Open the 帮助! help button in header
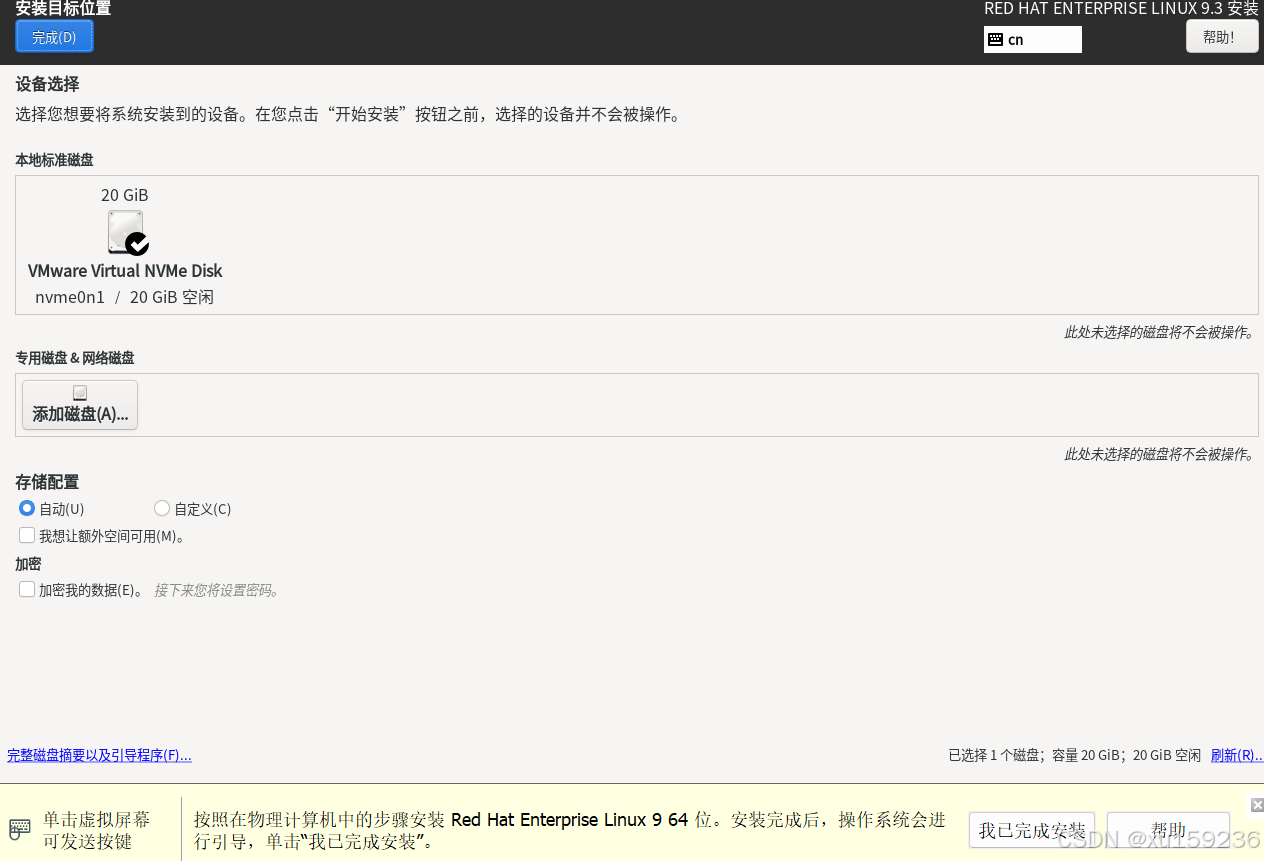 pos(1221,37)
